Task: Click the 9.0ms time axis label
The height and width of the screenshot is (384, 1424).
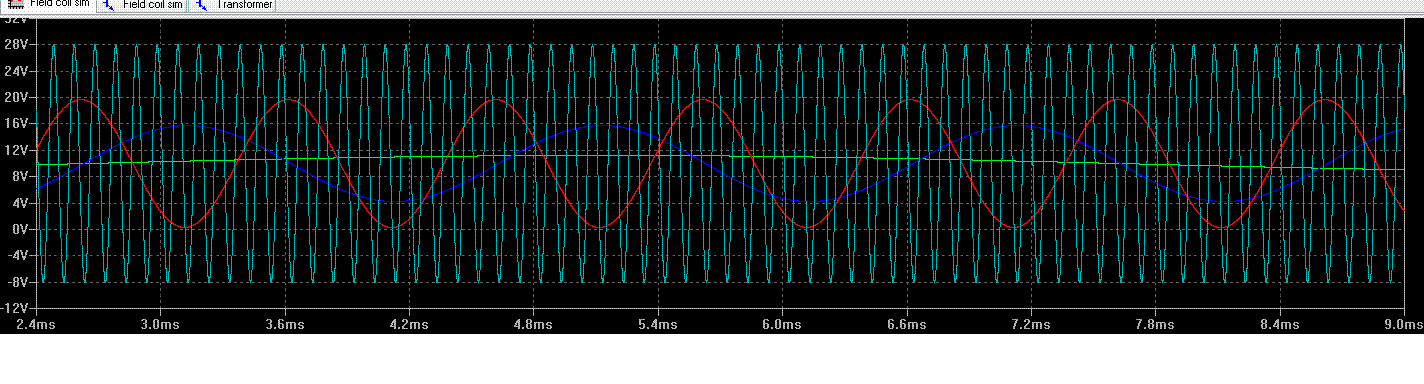Action: (1403, 325)
